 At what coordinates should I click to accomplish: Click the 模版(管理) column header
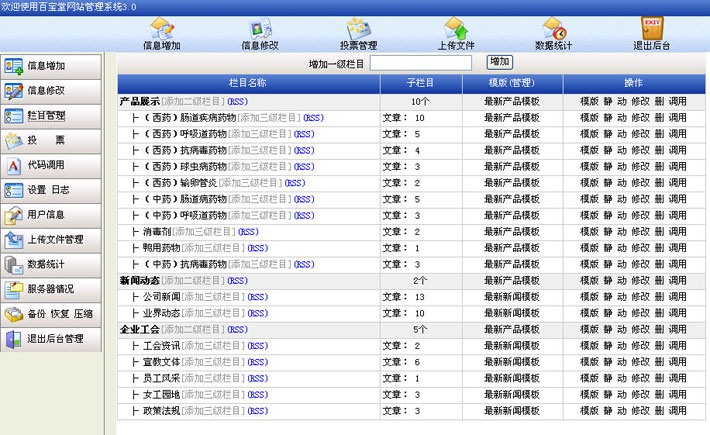[512, 83]
